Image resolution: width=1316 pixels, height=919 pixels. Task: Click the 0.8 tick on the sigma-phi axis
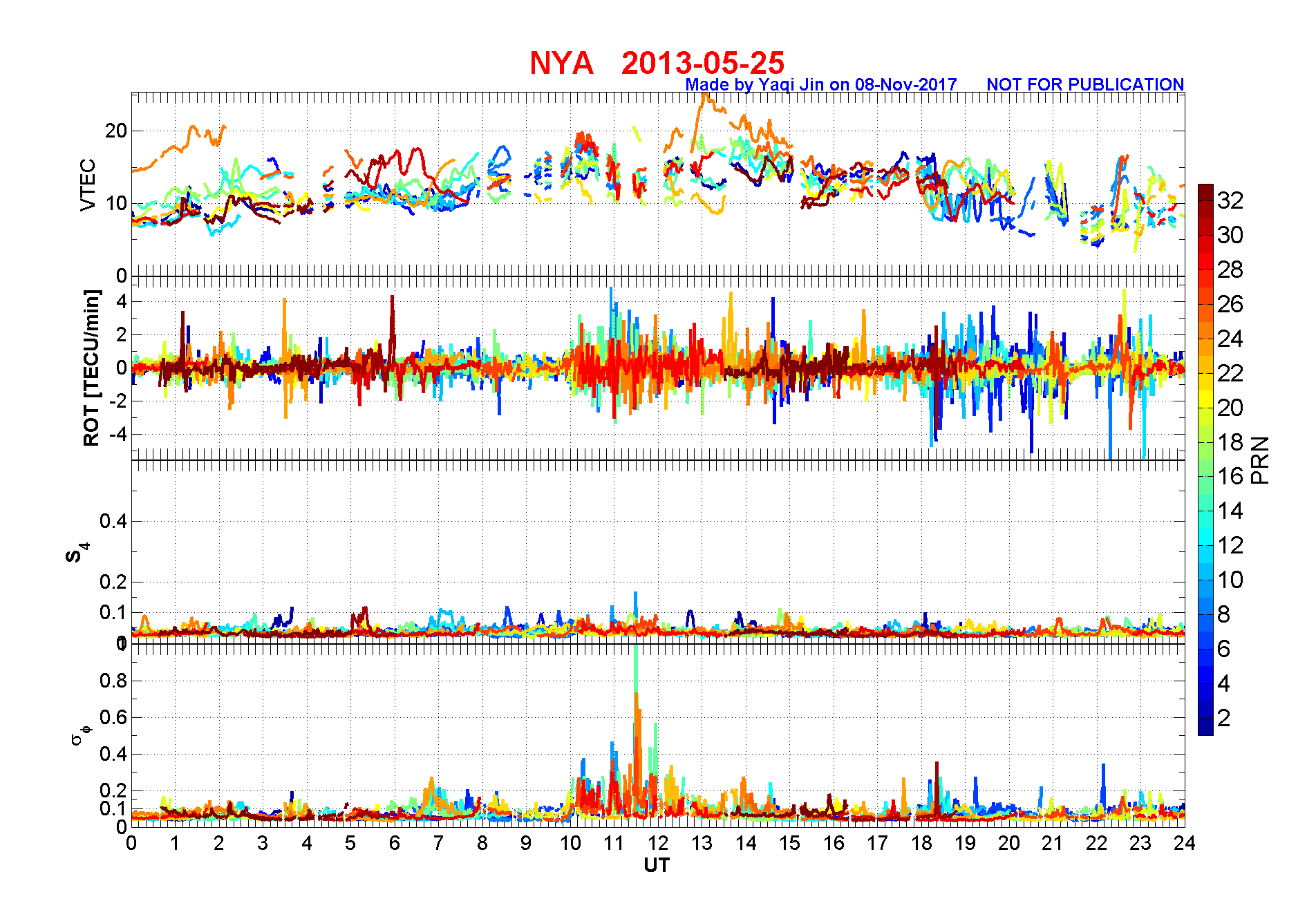[x=113, y=681]
